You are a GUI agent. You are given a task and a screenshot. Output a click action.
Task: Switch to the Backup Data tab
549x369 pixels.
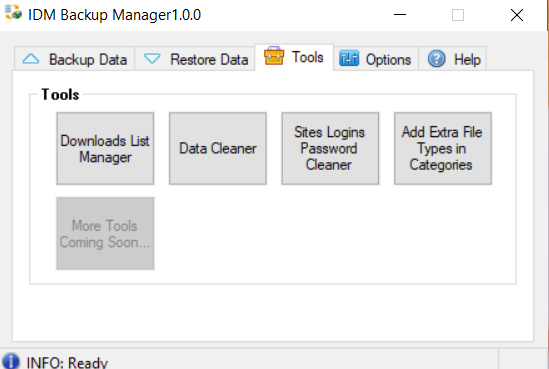click(x=75, y=59)
